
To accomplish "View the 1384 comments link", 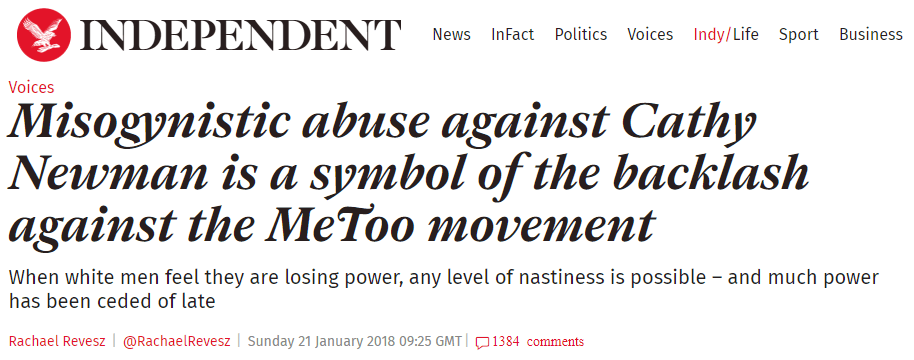I will [530, 342].
